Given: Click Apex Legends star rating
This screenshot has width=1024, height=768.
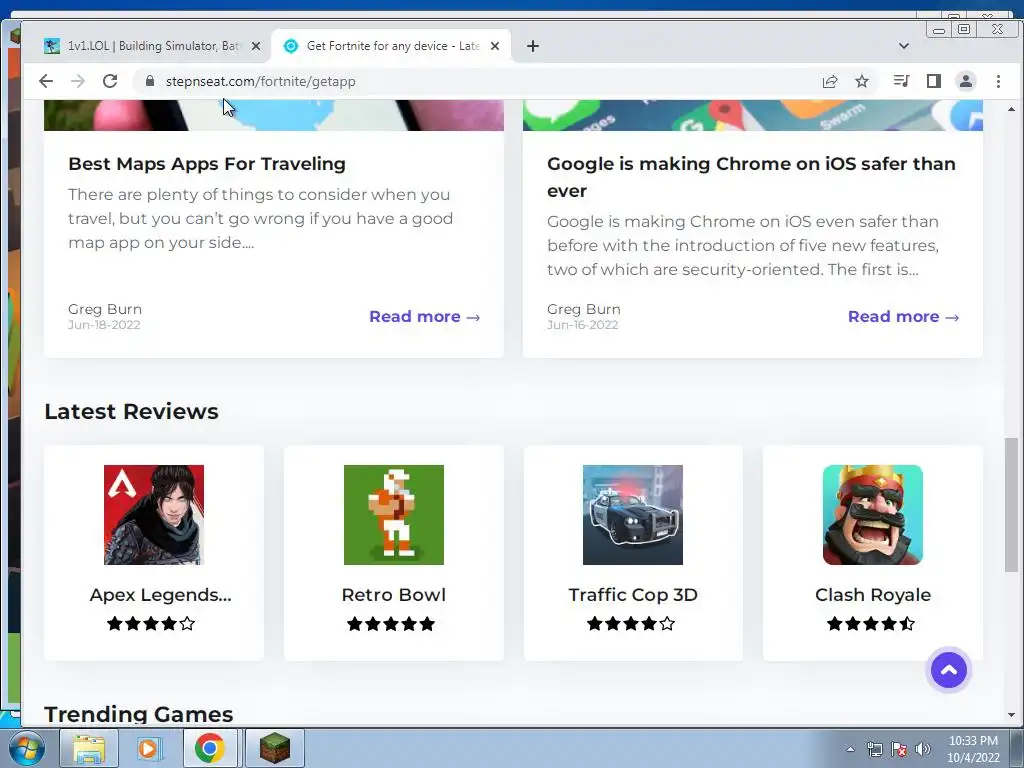Looking at the screenshot, I should pos(151,624).
